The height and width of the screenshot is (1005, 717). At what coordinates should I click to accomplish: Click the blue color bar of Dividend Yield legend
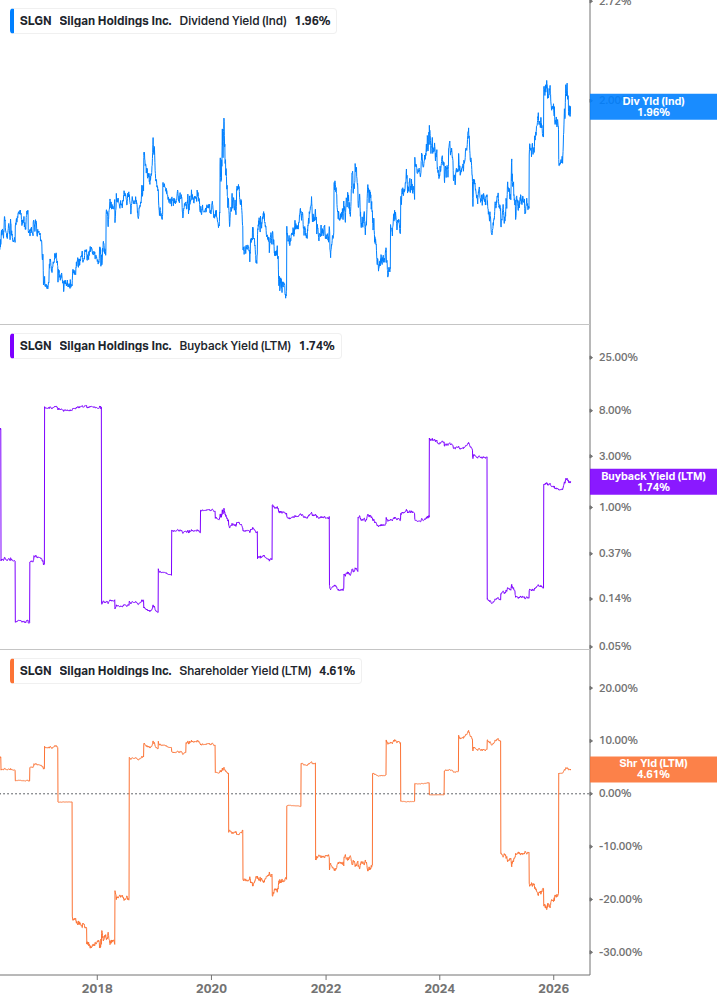(x=12, y=21)
